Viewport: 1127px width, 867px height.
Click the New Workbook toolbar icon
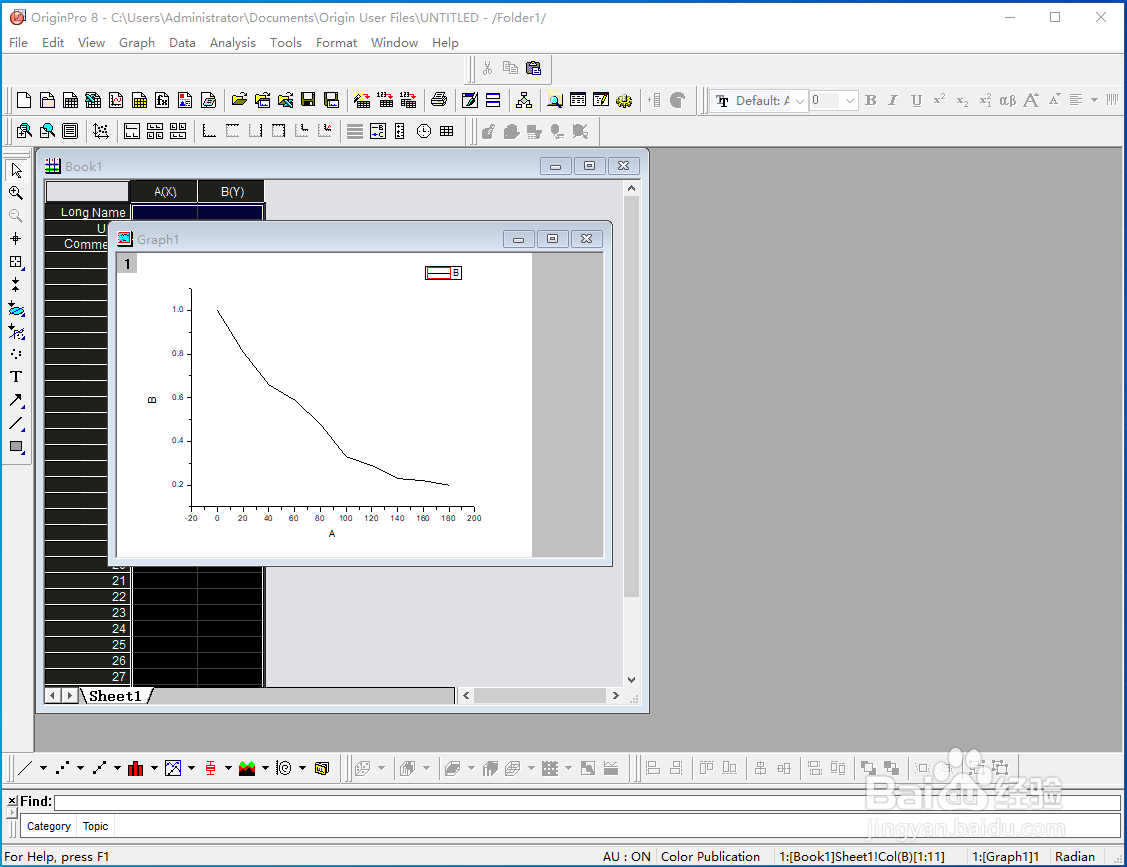click(x=70, y=100)
